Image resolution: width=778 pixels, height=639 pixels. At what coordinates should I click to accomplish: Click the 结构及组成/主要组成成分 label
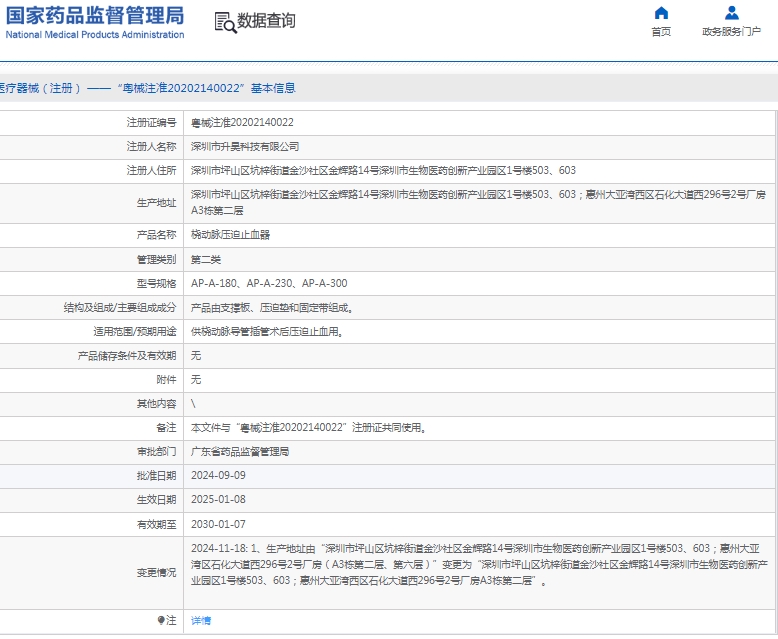[x=120, y=308]
